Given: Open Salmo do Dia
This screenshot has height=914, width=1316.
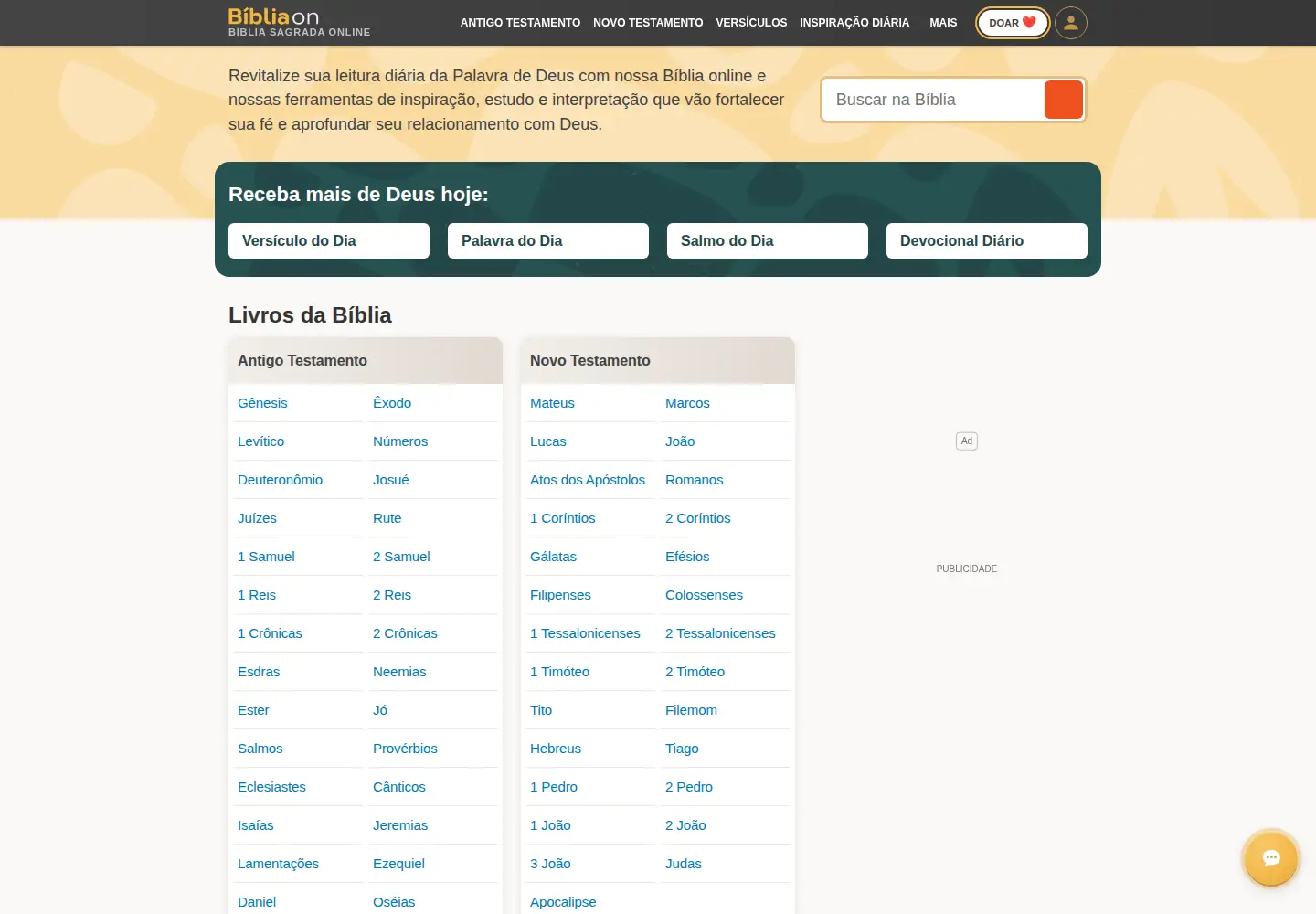Looking at the screenshot, I should tap(768, 240).
